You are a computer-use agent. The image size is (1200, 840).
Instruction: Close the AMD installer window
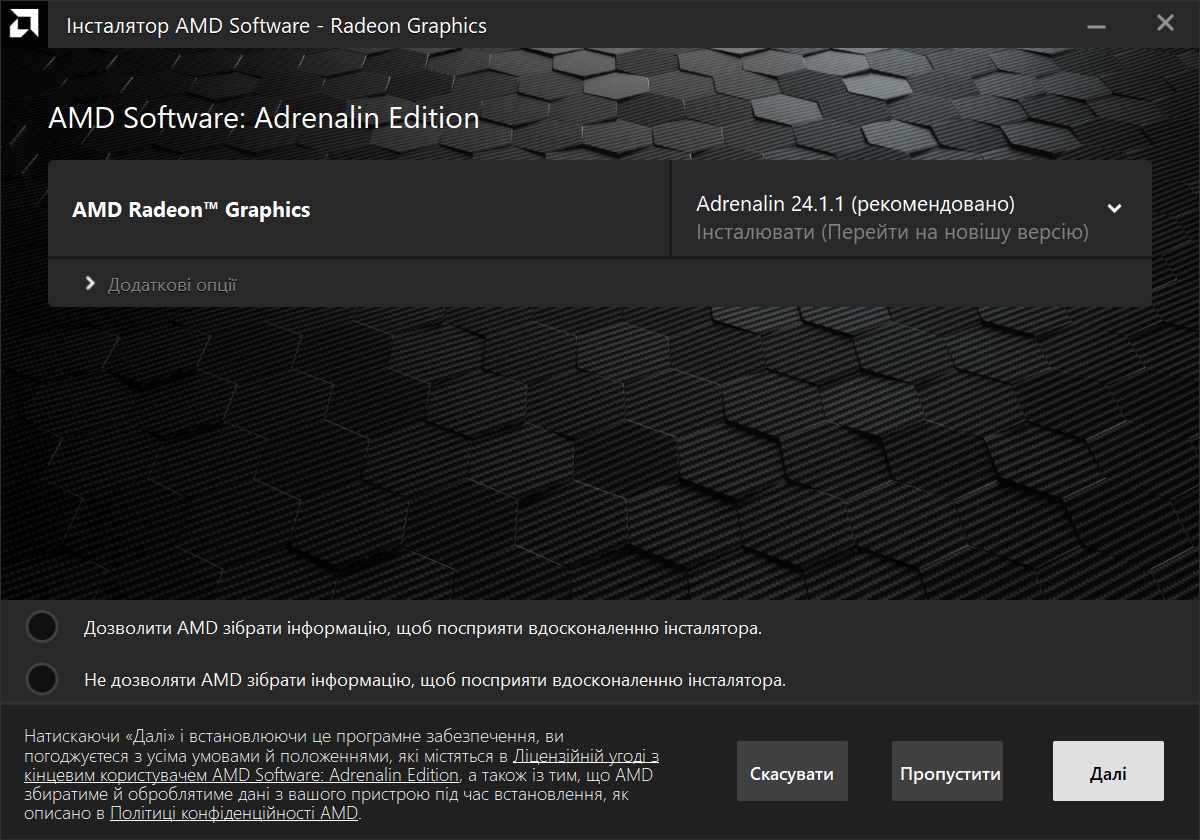click(1164, 23)
